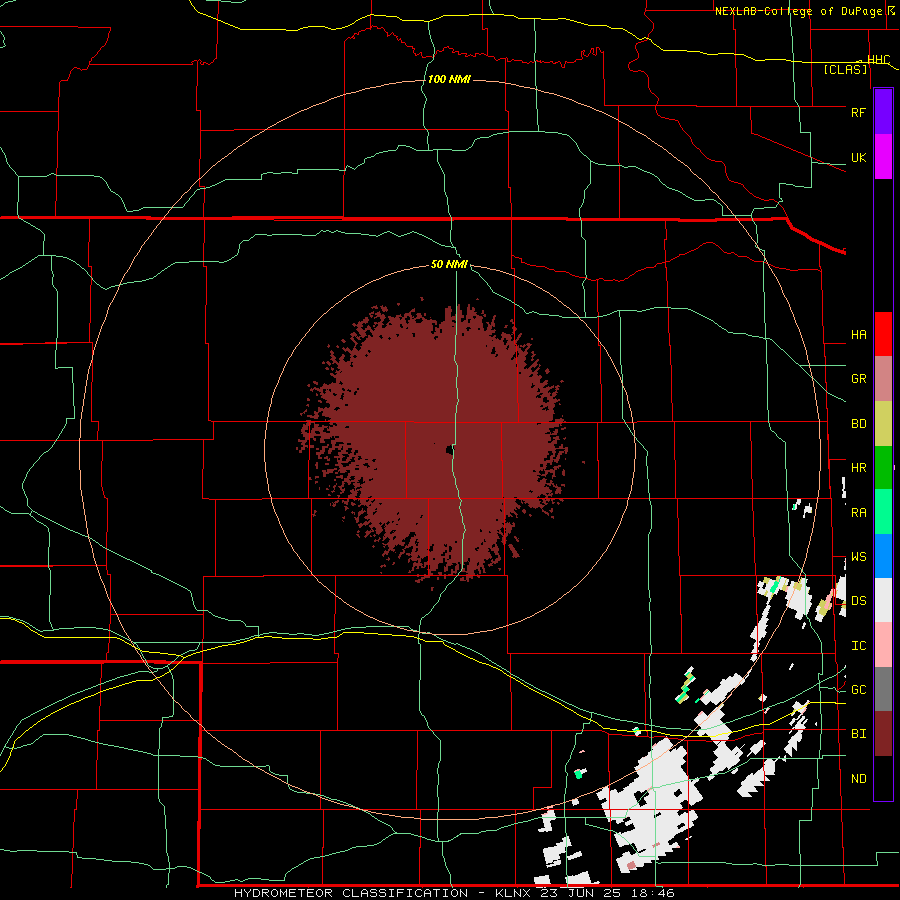
Task: Click the dark maroon BI legend color swatch
Action: (883, 734)
